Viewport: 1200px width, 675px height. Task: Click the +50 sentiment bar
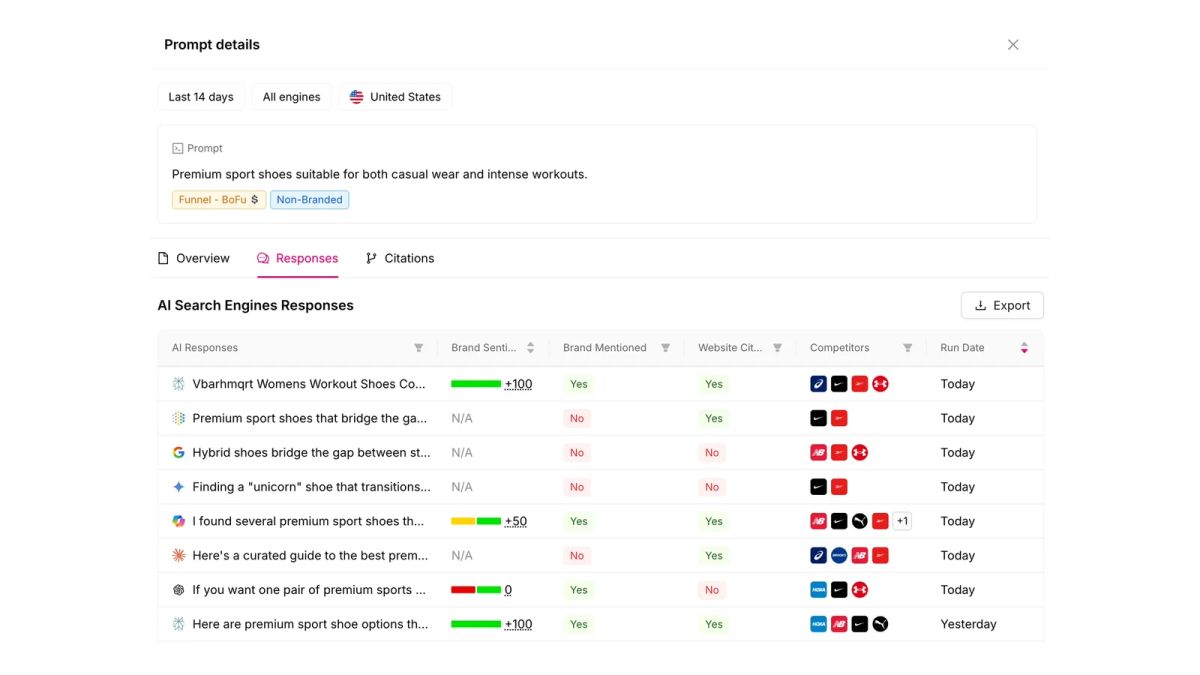(x=476, y=521)
